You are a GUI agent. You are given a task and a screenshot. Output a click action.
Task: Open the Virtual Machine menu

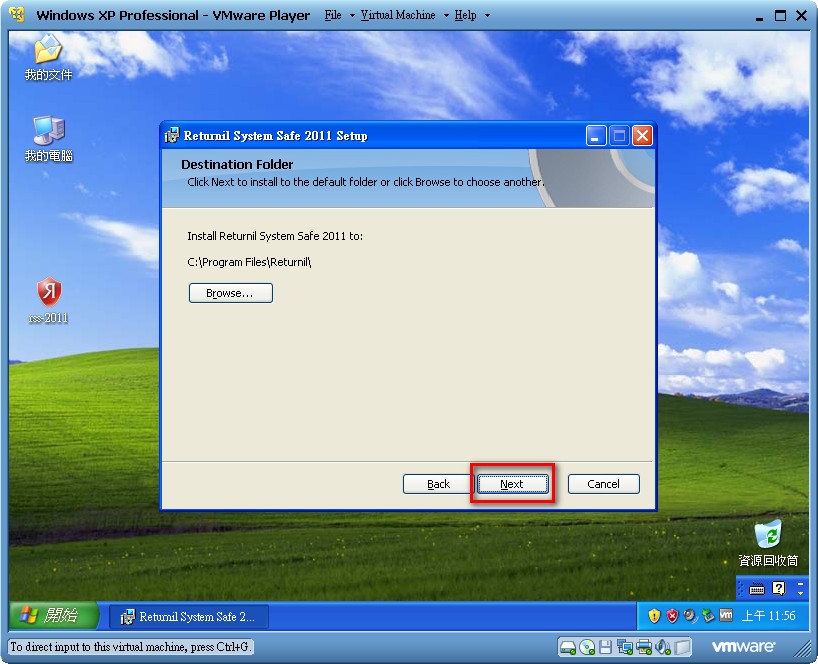click(398, 15)
